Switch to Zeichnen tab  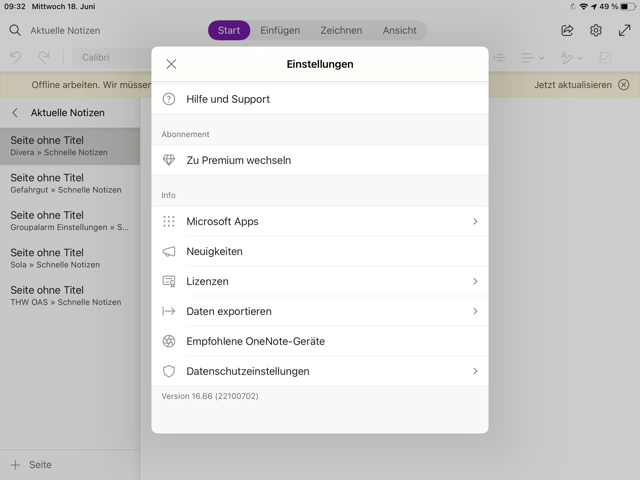pyautogui.click(x=341, y=30)
